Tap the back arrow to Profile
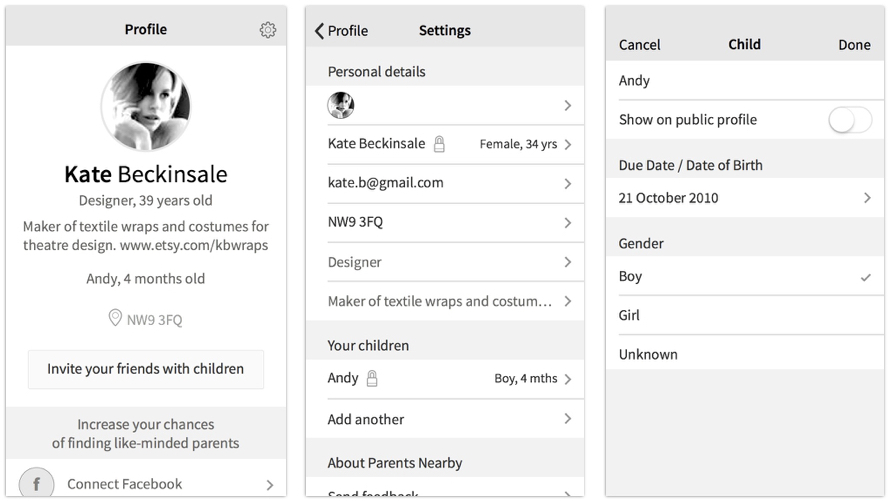 coord(320,31)
